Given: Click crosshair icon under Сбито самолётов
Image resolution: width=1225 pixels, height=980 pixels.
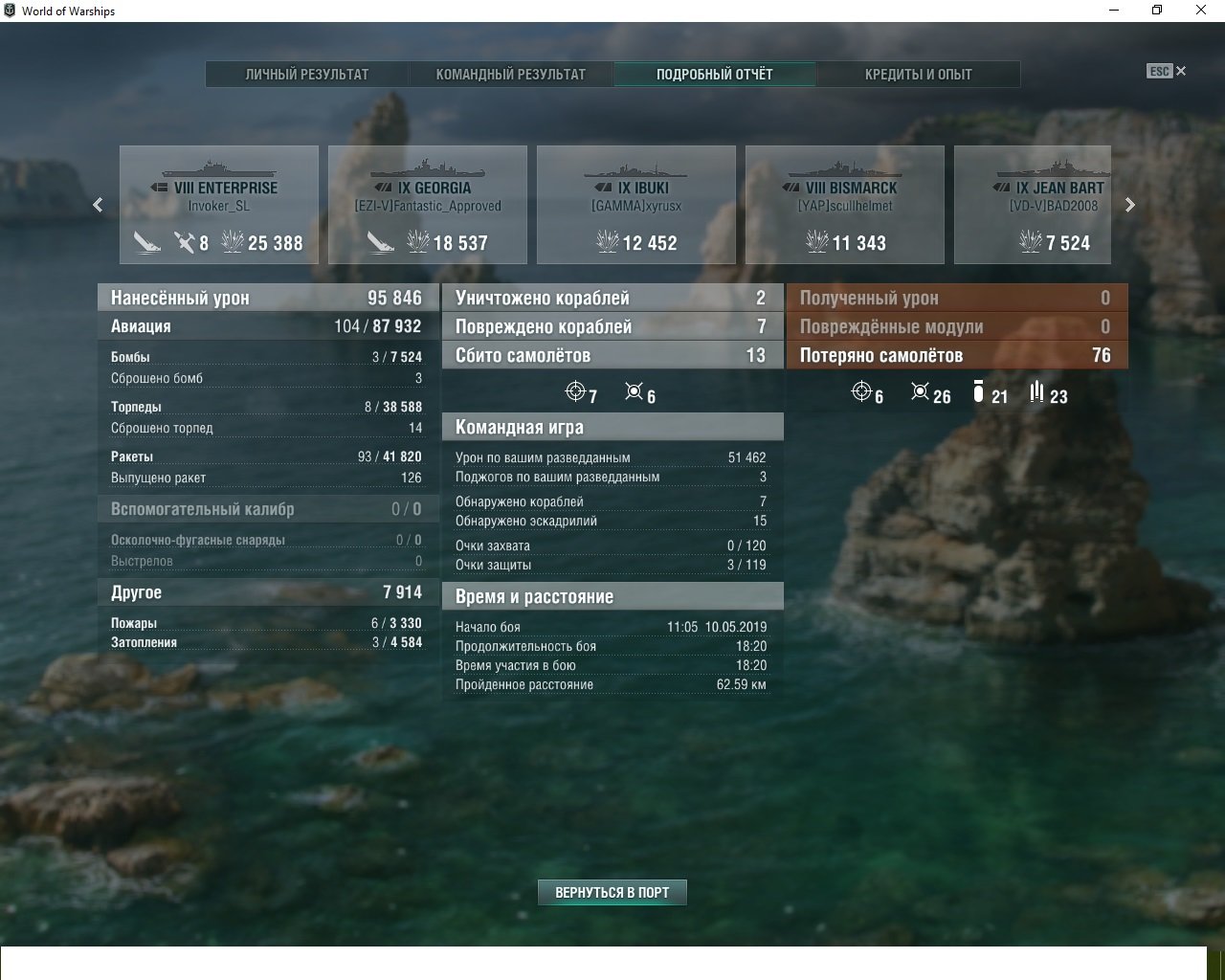Looking at the screenshot, I should click(x=575, y=391).
